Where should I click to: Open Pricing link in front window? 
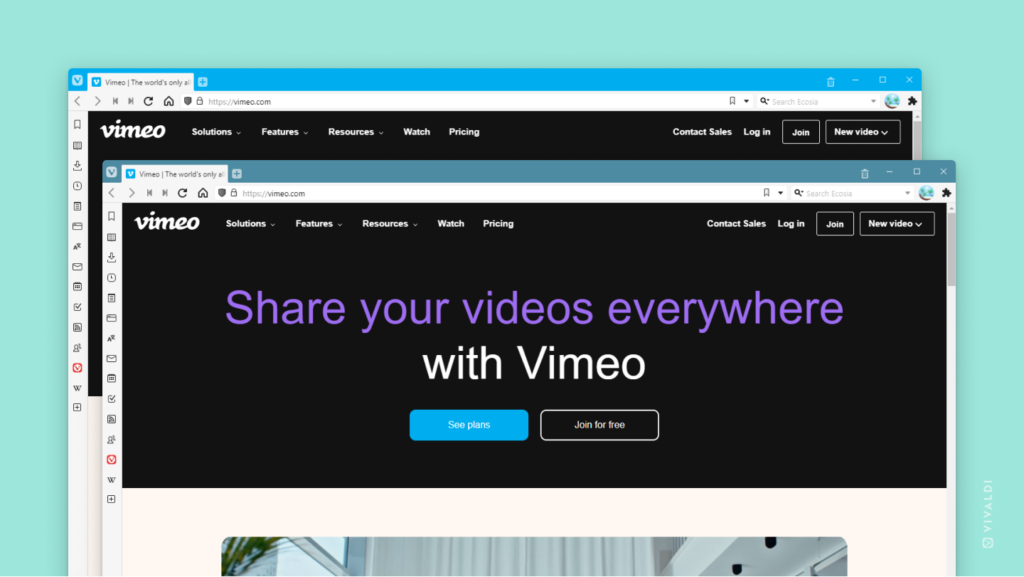coord(498,224)
